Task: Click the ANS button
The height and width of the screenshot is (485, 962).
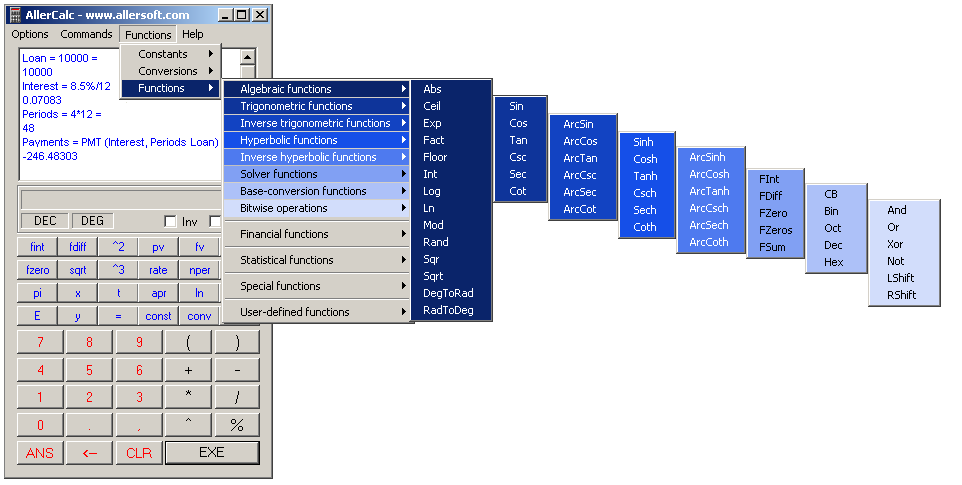Action: pos(40,453)
